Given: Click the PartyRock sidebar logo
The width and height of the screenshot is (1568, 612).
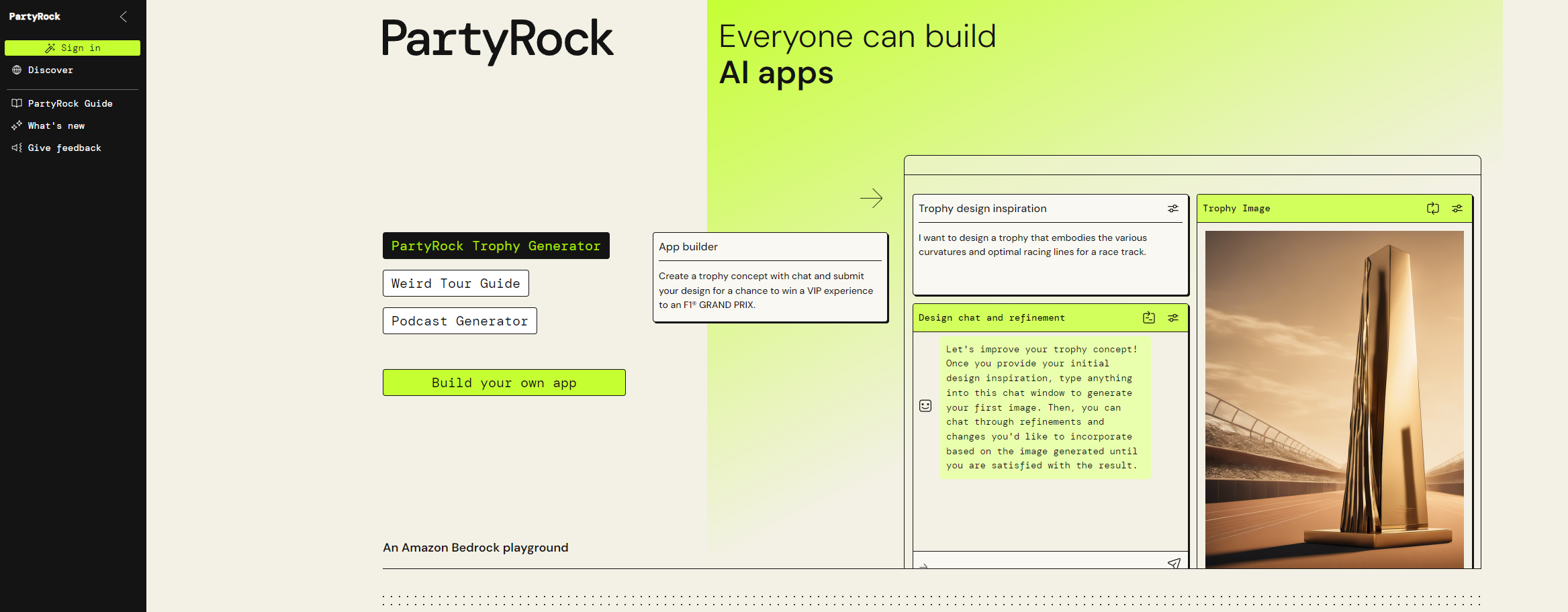Looking at the screenshot, I should pos(35,17).
